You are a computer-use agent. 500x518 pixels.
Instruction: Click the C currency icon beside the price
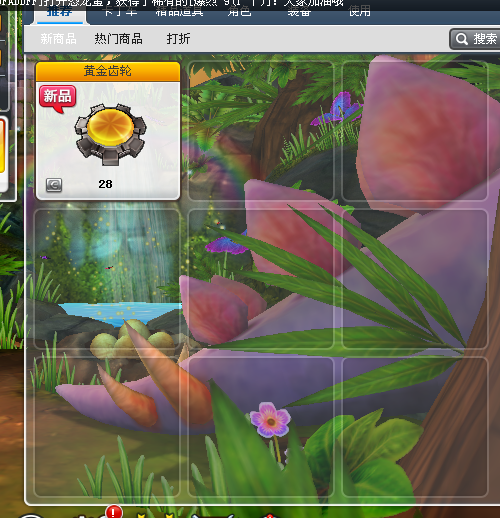pos(54,185)
